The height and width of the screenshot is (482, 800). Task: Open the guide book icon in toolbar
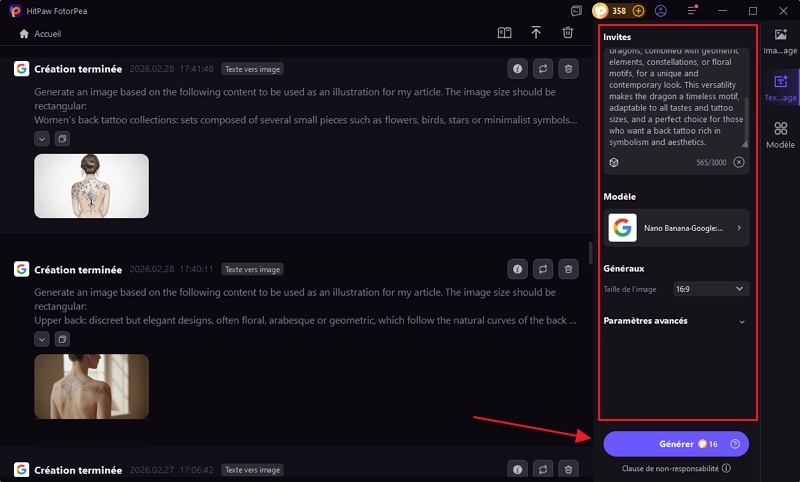pos(505,33)
